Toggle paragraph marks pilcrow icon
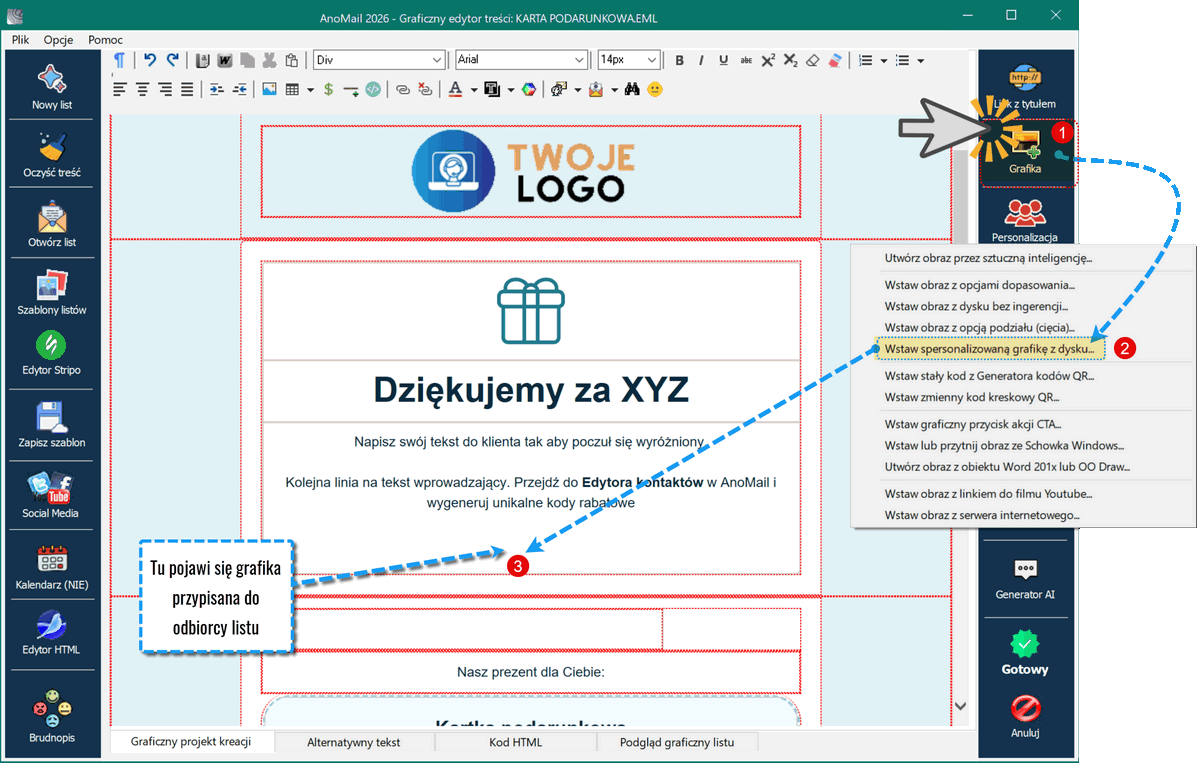The height and width of the screenshot is (763, 1200). click(119, 60)
